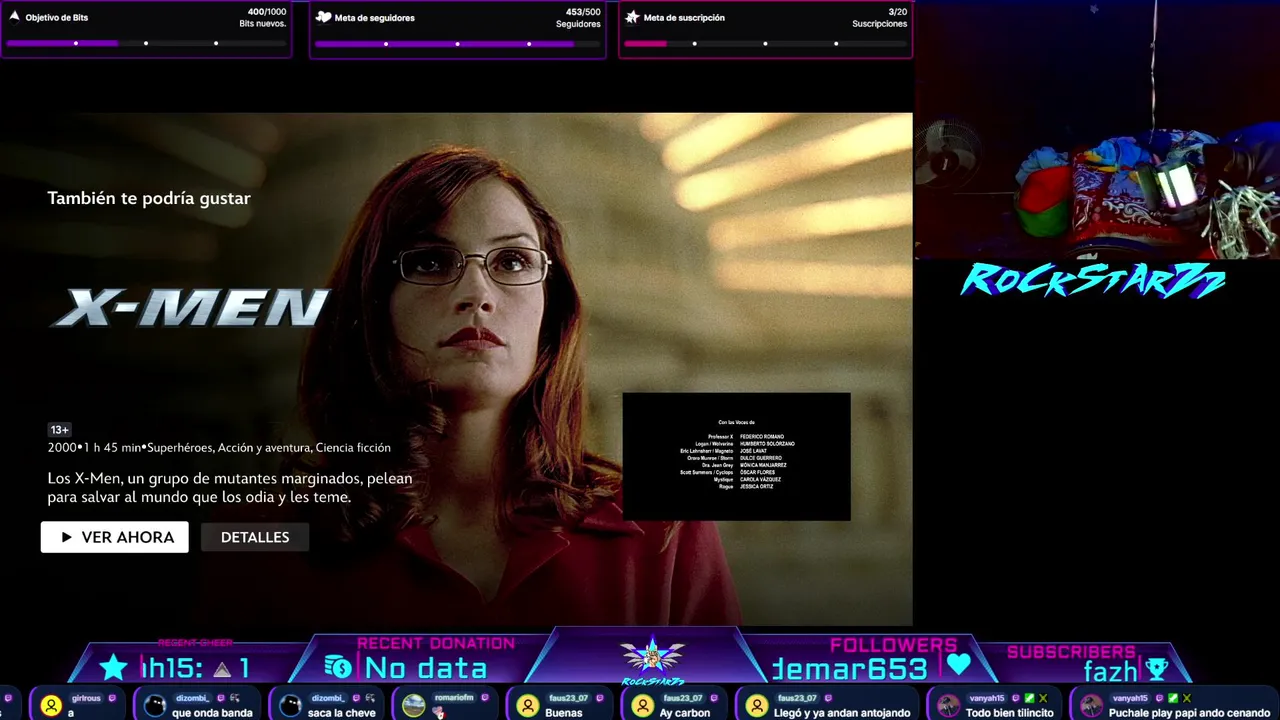Click the Objetivo de Bits progress bar
This screenshot has width=1280, height=720.
[146, 44]
